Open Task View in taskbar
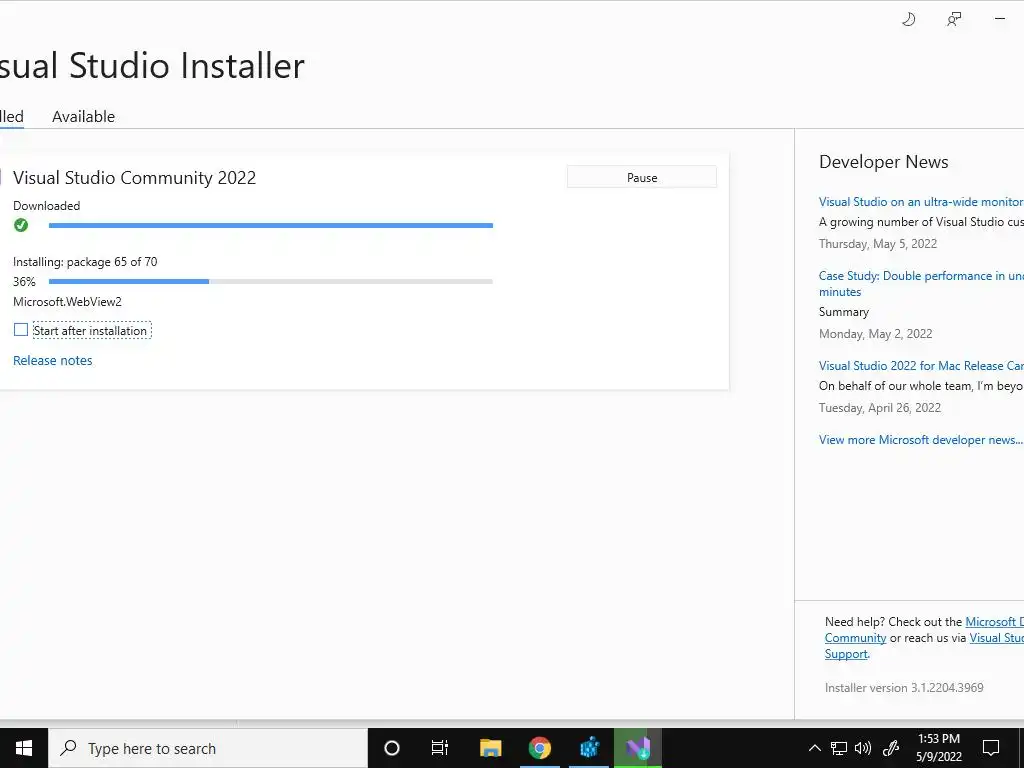1024x768 pixels. (x=440, y=748)
